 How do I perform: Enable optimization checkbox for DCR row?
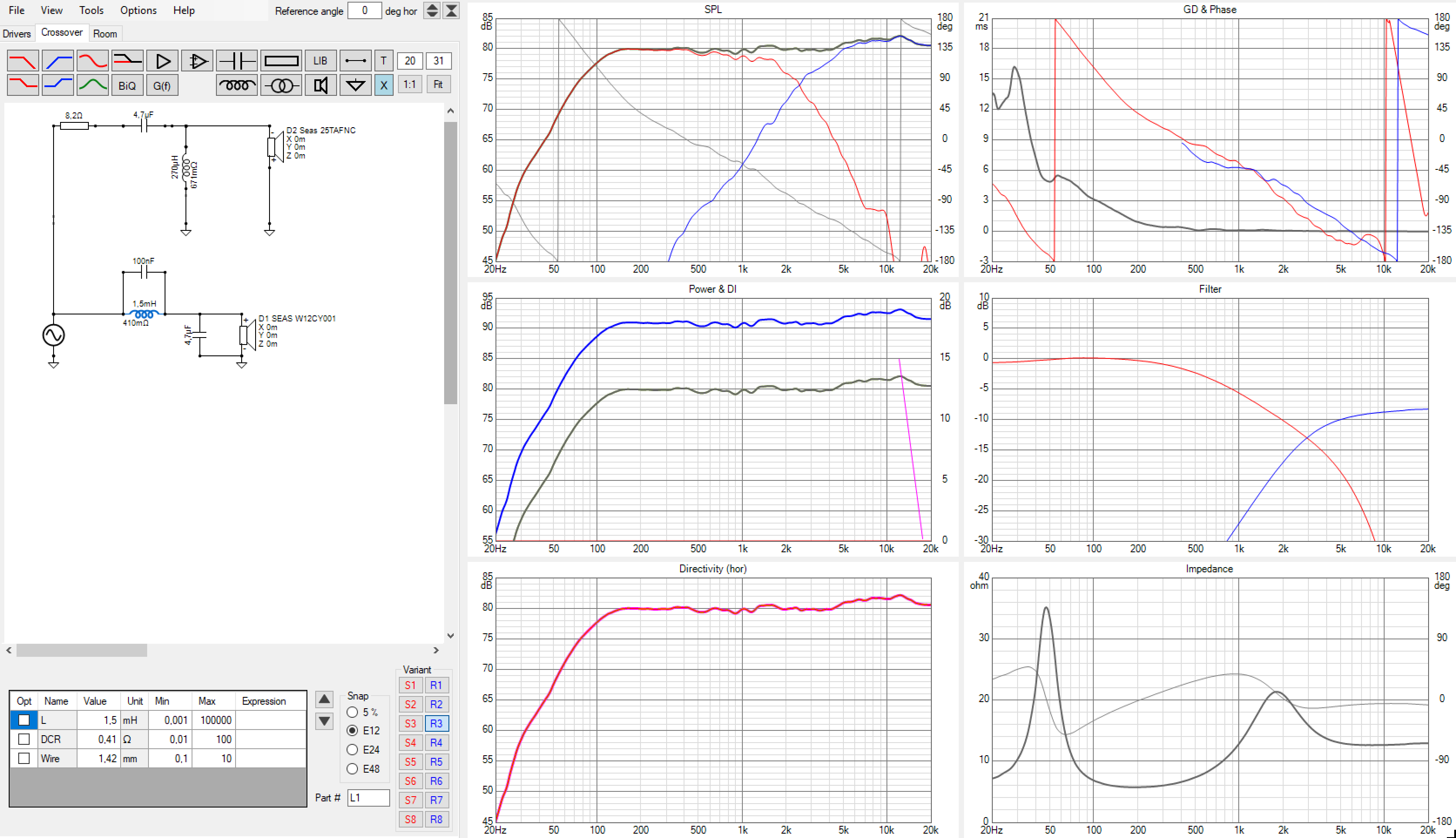(x=24, y=739)
